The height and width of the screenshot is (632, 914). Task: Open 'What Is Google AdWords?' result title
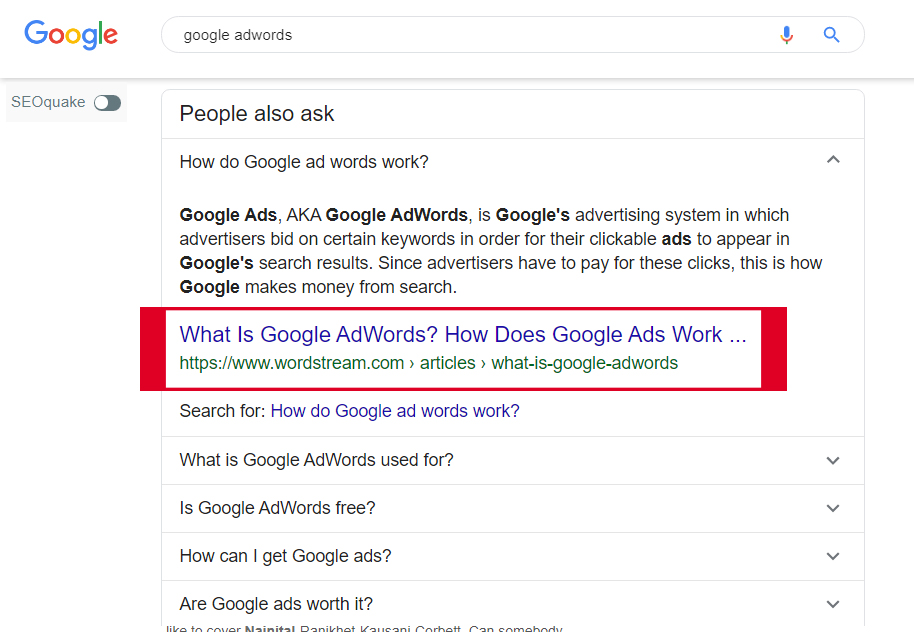[463, 335]
